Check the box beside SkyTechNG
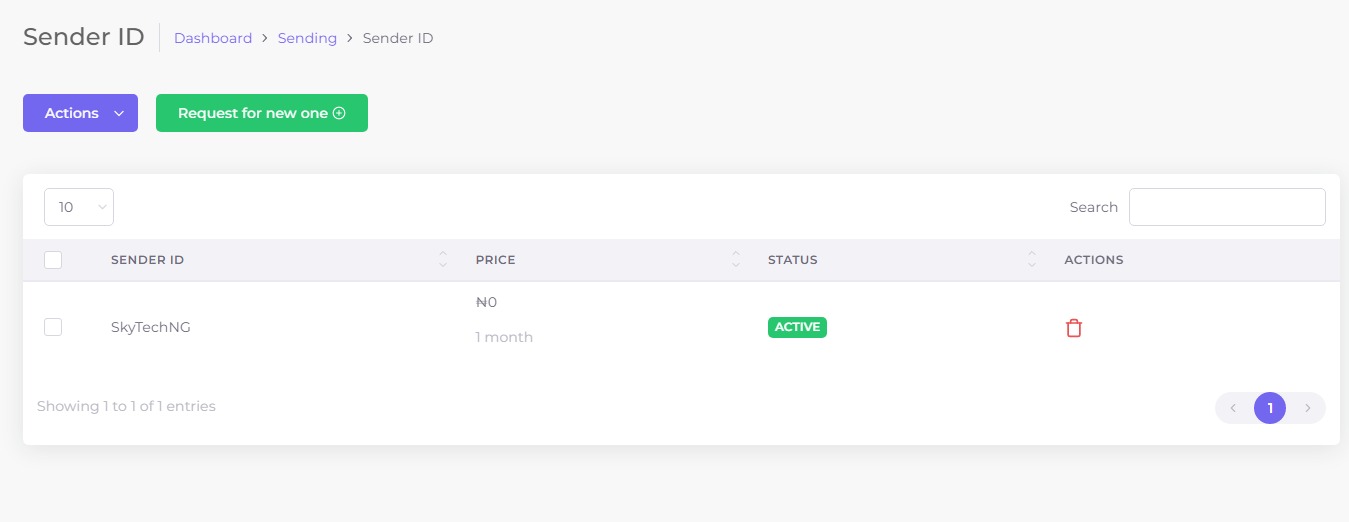1349x522 pixels. (53, 327)
